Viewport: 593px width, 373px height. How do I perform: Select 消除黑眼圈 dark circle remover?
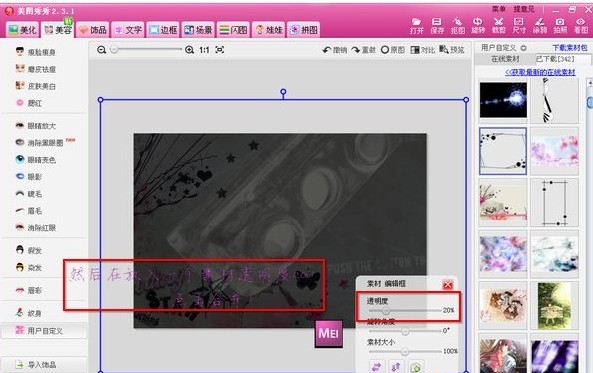pyautogui.click(x=39, y=143)
